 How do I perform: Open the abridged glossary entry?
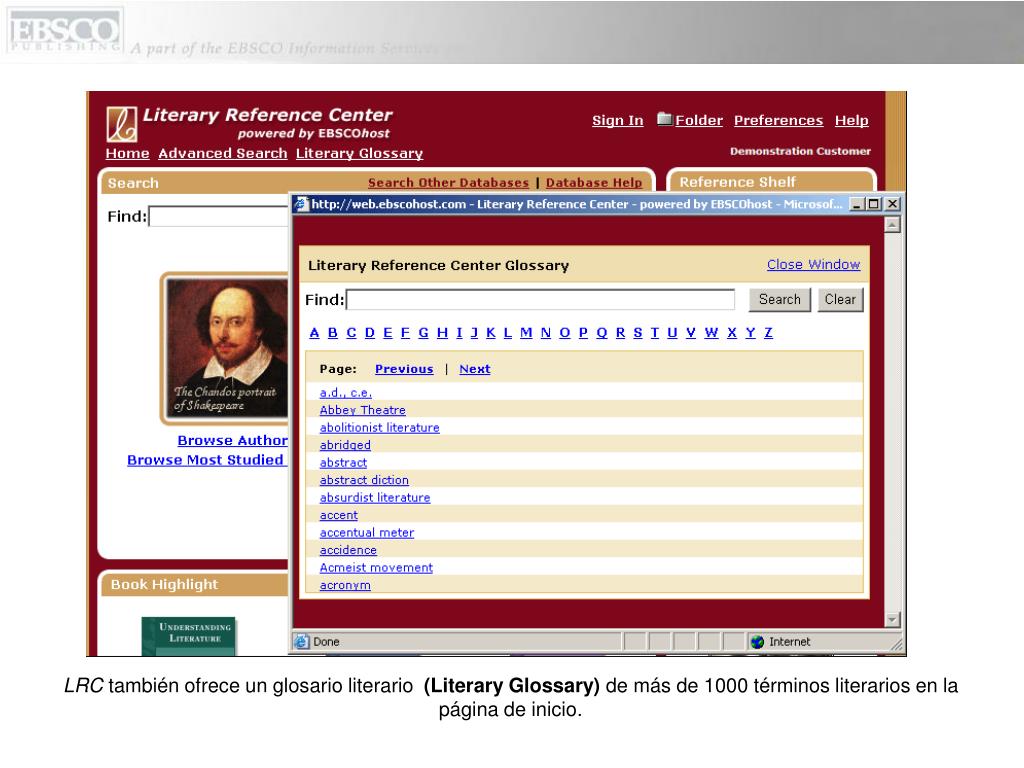tap(345, 445)
